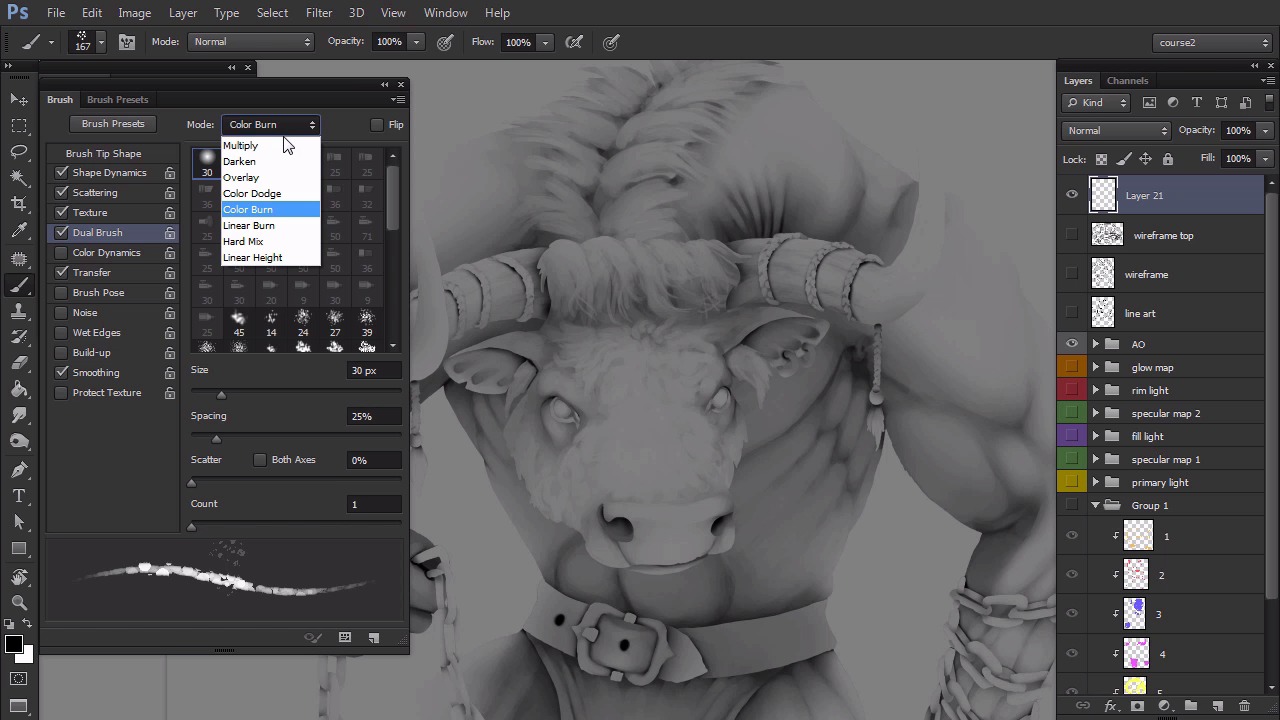Select the Crop tool
This screenshot has width=1280, height=720.
19,203
